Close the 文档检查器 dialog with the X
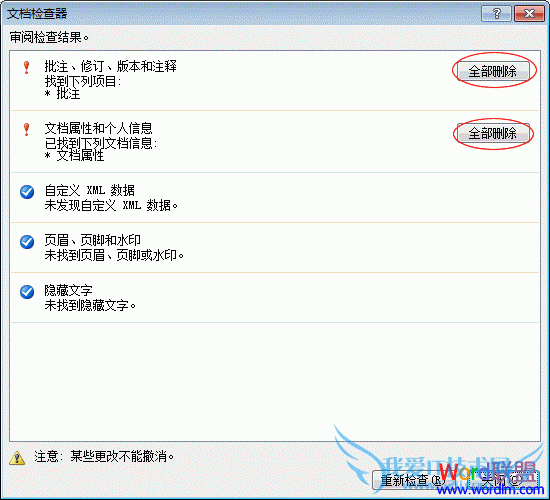This screenshot has width=550, height=500. coord(529,14)
